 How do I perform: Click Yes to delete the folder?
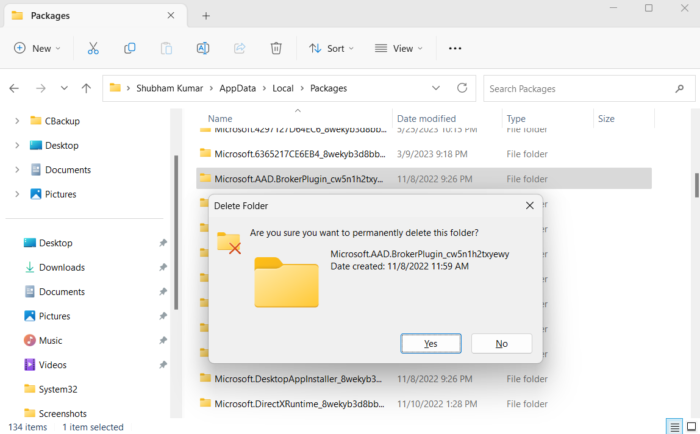(x=431, y=343)
